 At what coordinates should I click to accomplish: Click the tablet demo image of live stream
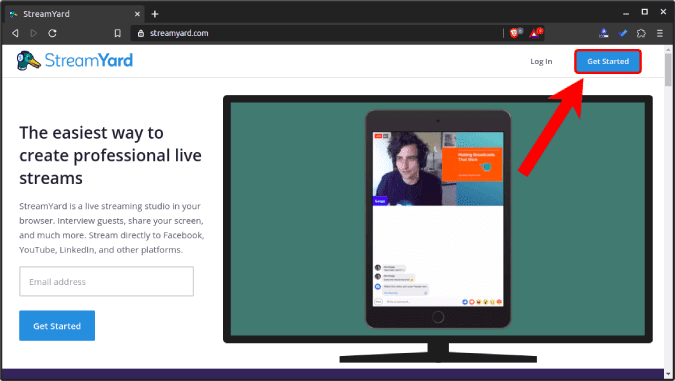[x=438, y=220]
